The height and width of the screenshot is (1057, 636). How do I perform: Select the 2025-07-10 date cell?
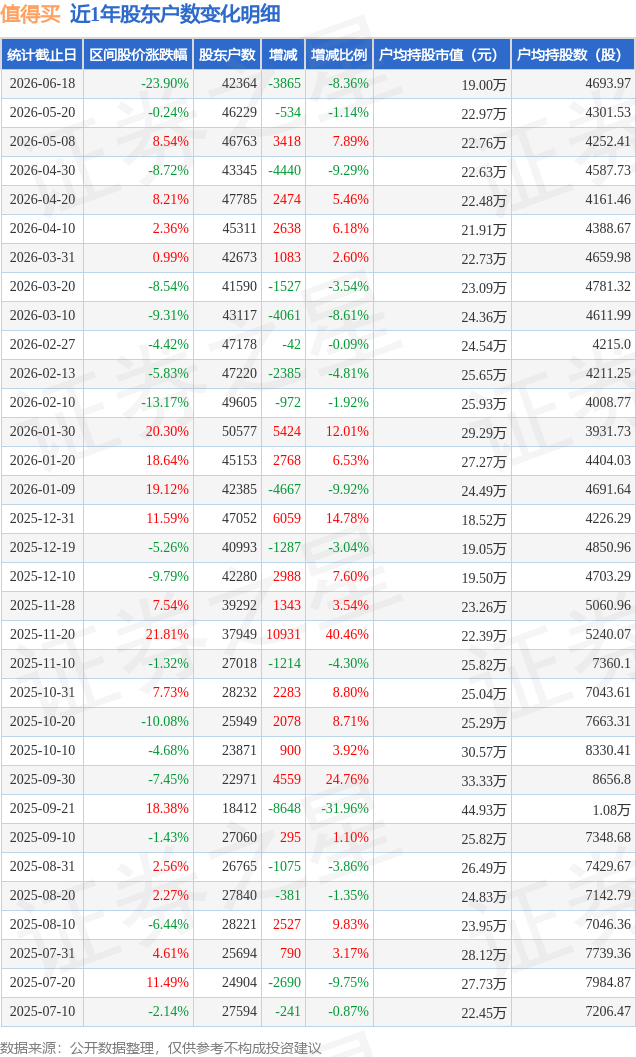[42, 1011]
